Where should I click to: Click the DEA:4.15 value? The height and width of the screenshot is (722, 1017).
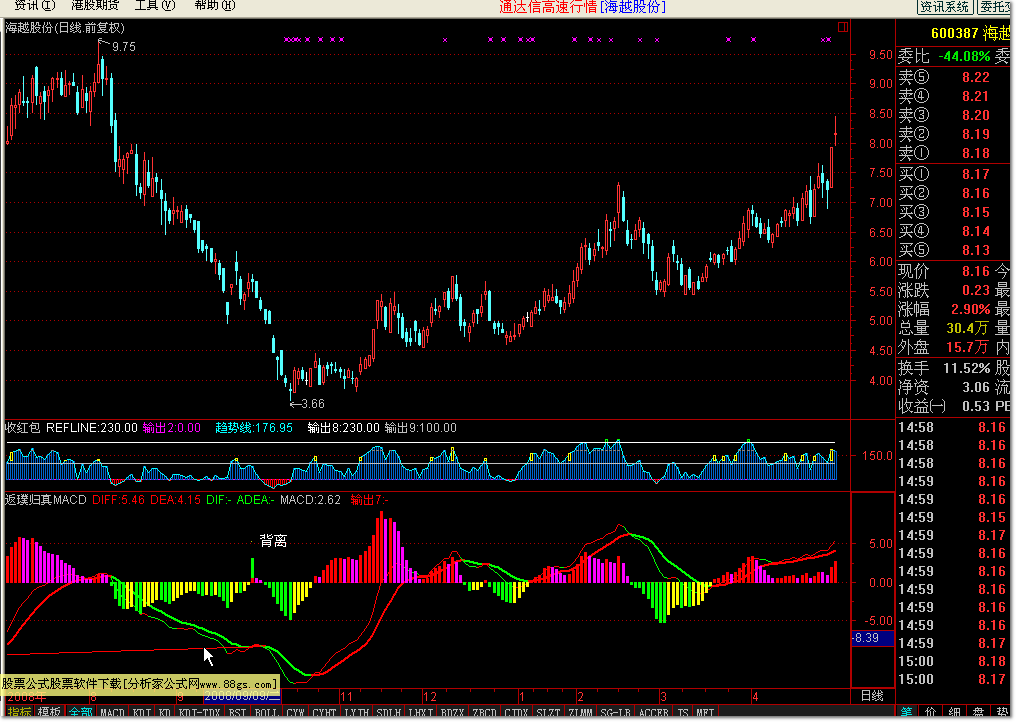175,499
